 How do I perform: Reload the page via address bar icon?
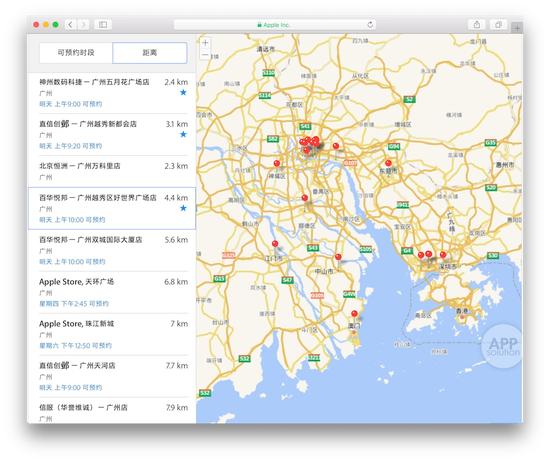(x=370, y=25)
